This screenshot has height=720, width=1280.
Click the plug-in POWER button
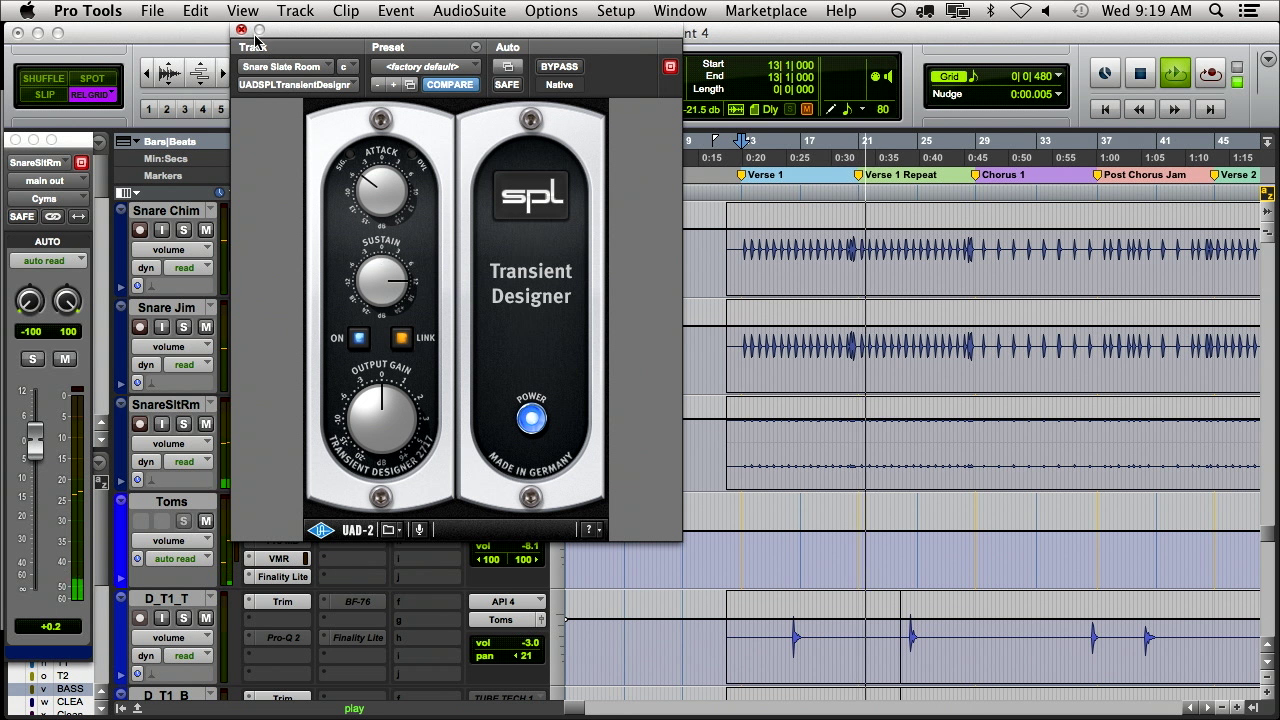(531, 419)
